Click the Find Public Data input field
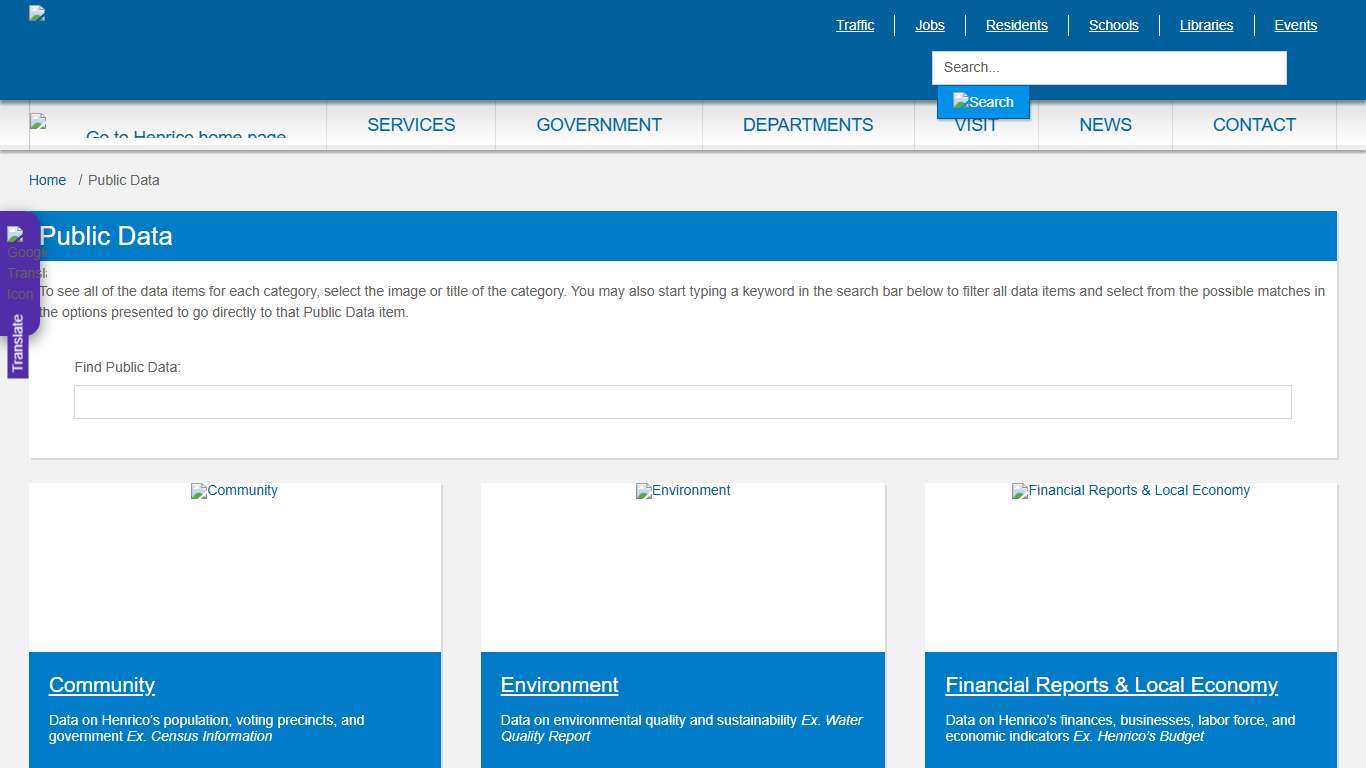Viewport: 1366px width, 768px height. click(683, 401)
